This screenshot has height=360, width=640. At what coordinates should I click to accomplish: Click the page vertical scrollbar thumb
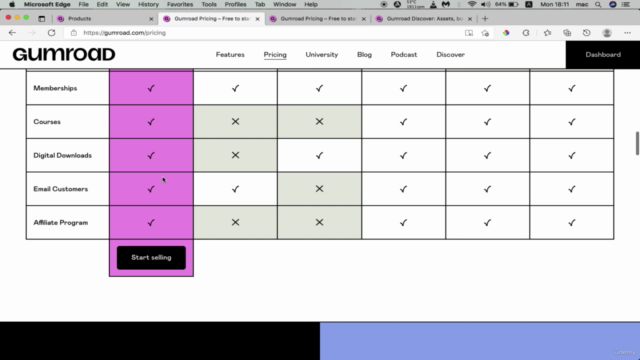[x=637, y=143]
